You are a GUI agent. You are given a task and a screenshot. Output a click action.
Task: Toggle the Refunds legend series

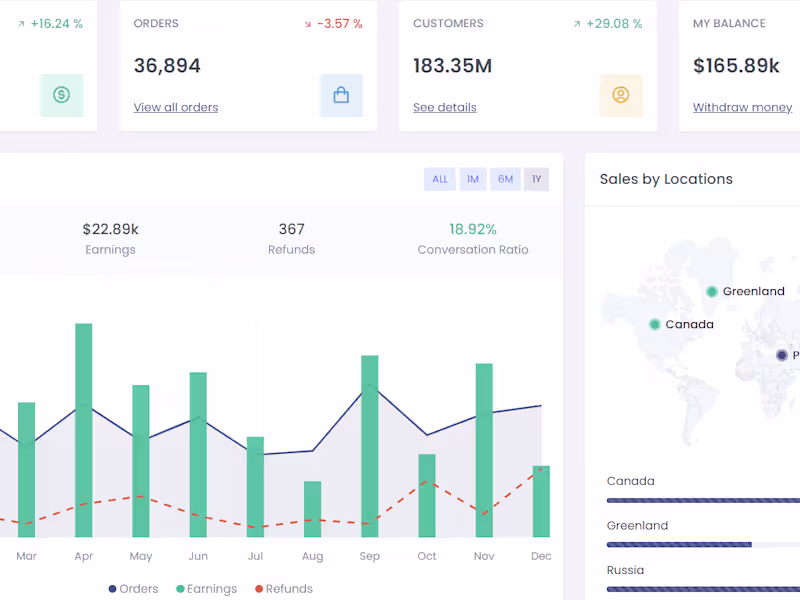(x=284, y=589)
